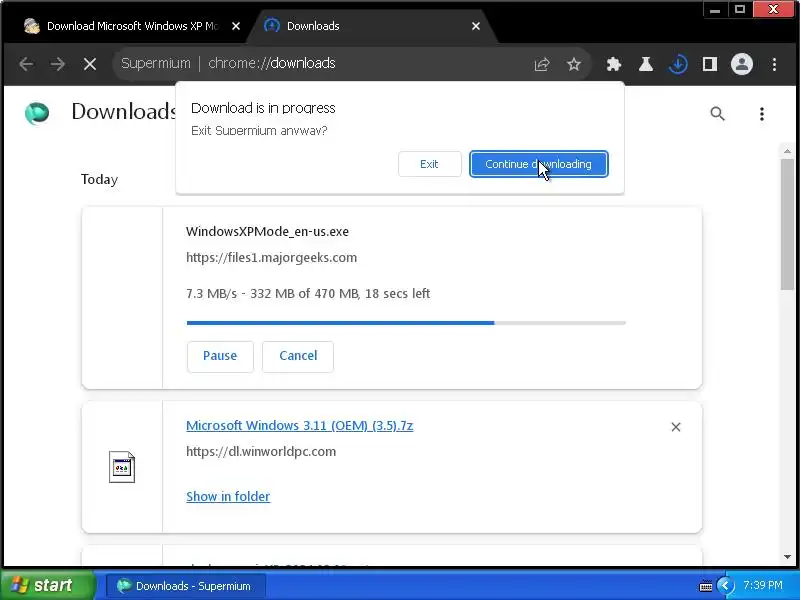Image resolution: width=800 pixels, height=600 pixels.
Task: Toggle the side panel icon
Action: click(710, 64)
